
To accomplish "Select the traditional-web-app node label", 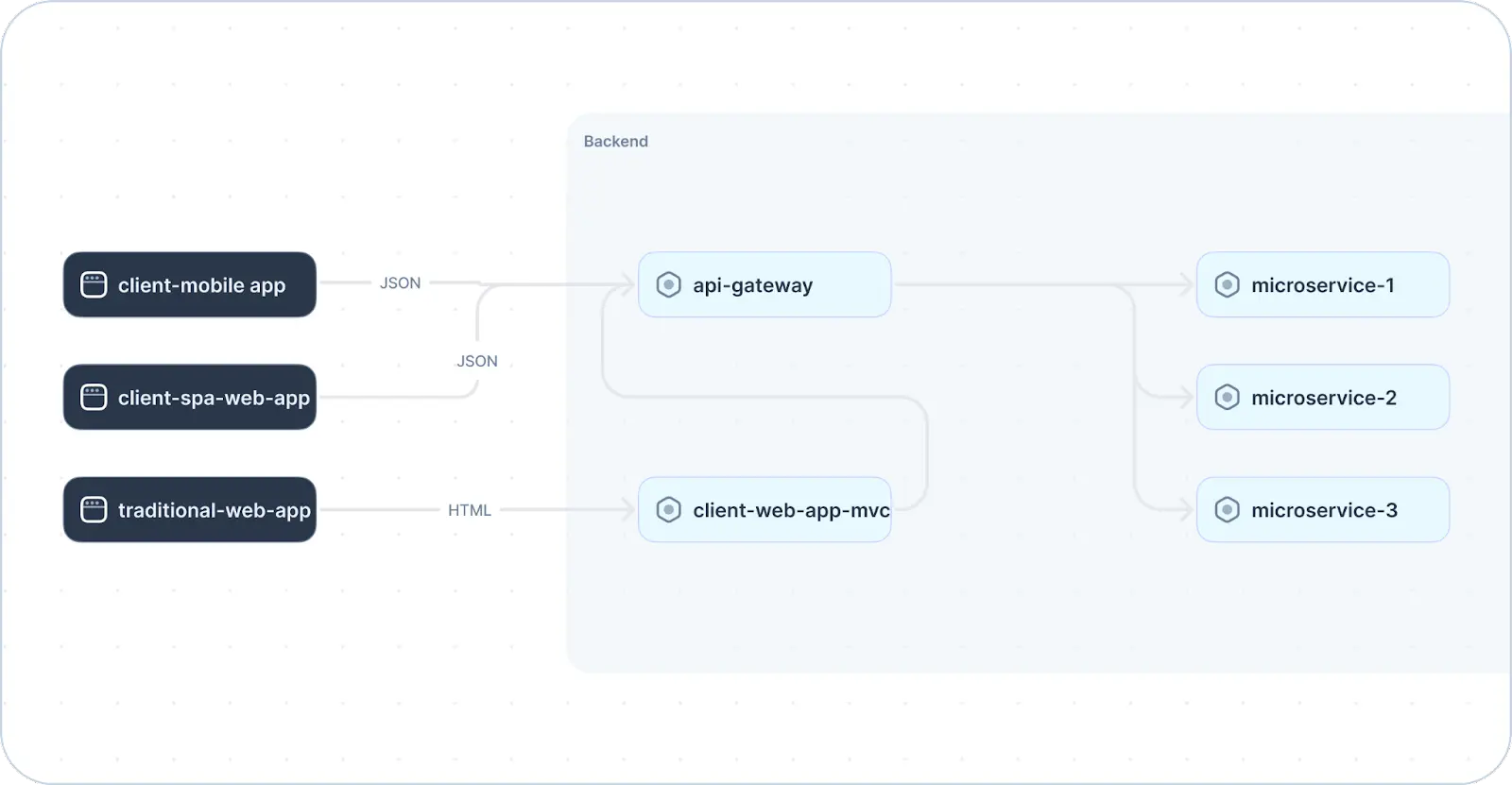I will pos(214,510).
